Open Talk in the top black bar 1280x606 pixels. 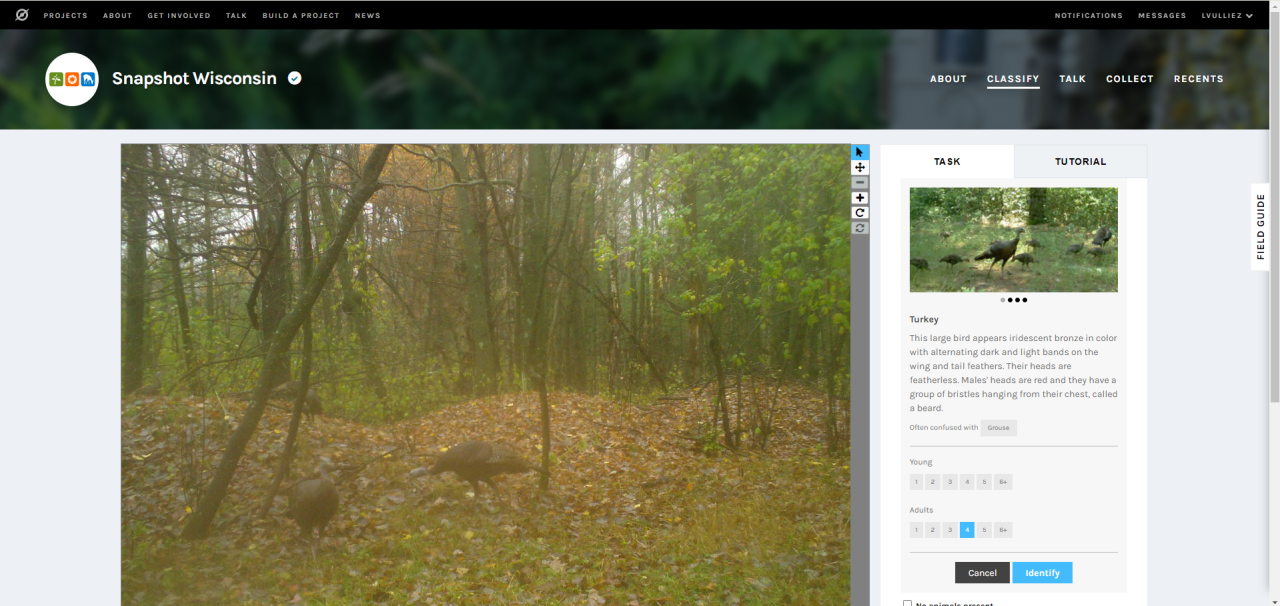236,16
